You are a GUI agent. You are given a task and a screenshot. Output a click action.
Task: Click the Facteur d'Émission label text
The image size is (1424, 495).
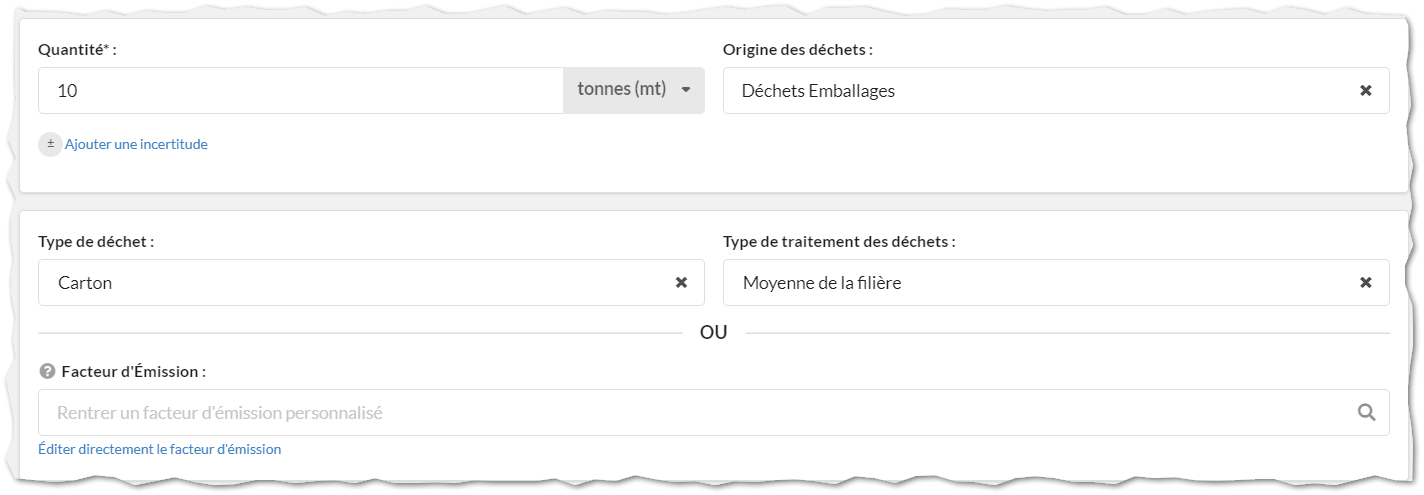pos(134,371)
